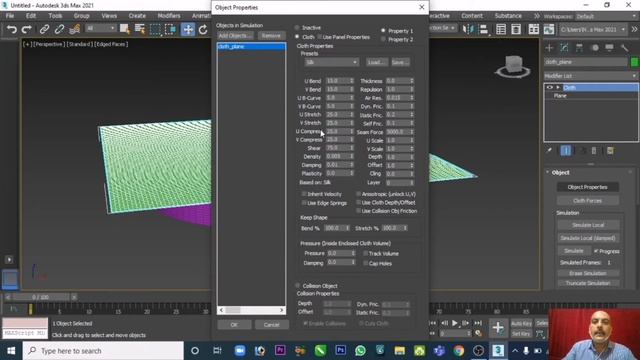Select the Cloth radio button

(297, 37)
